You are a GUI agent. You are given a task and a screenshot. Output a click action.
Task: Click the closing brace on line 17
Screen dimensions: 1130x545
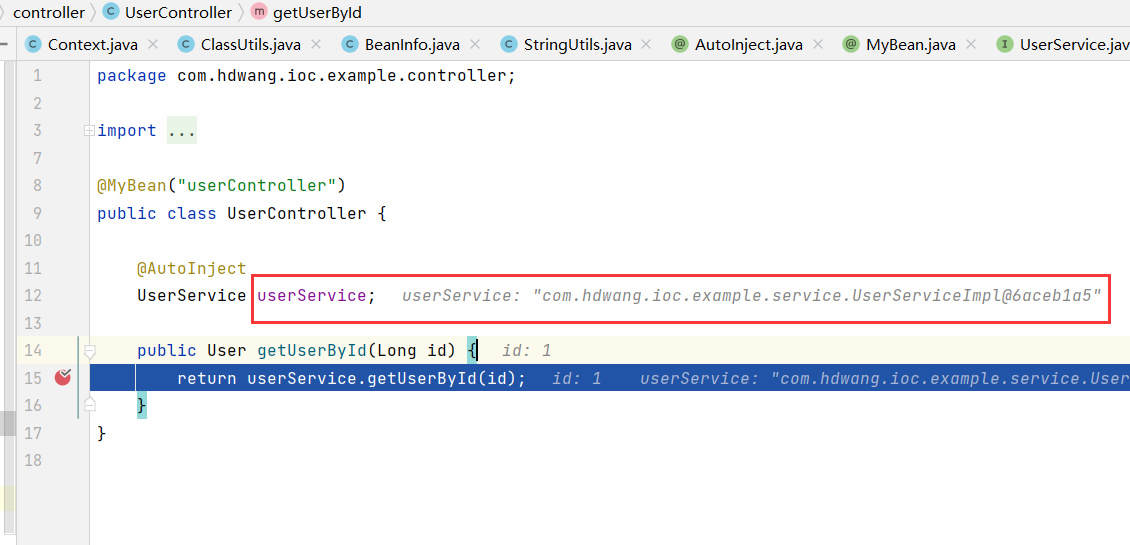tap(102, 433)
